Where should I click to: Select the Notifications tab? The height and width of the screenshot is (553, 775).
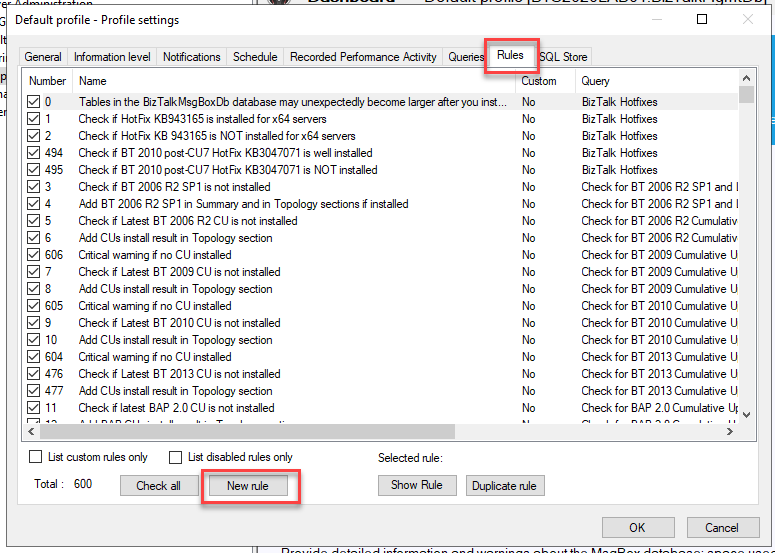191,57
